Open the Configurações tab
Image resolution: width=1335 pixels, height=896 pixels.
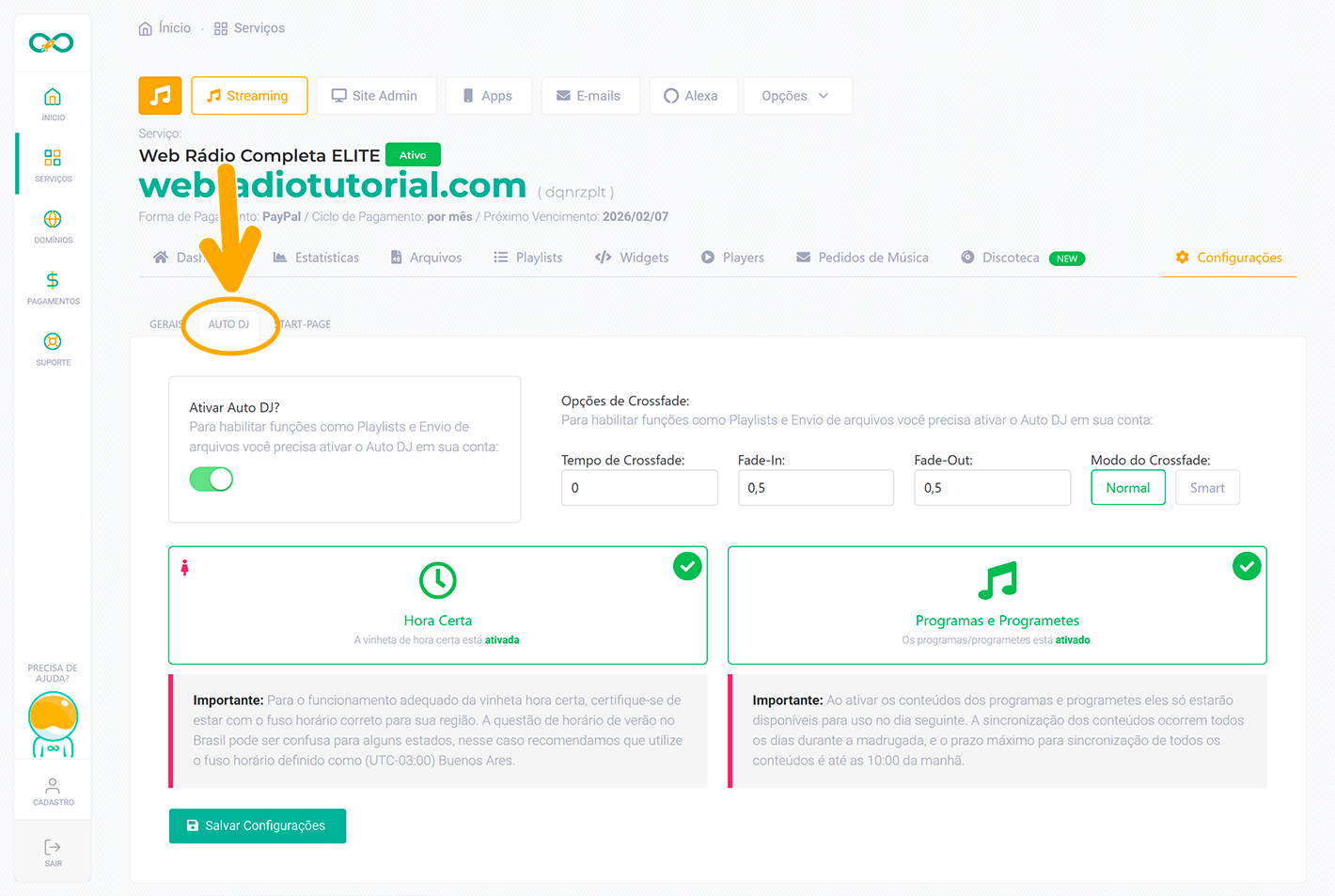[1229, 258]
